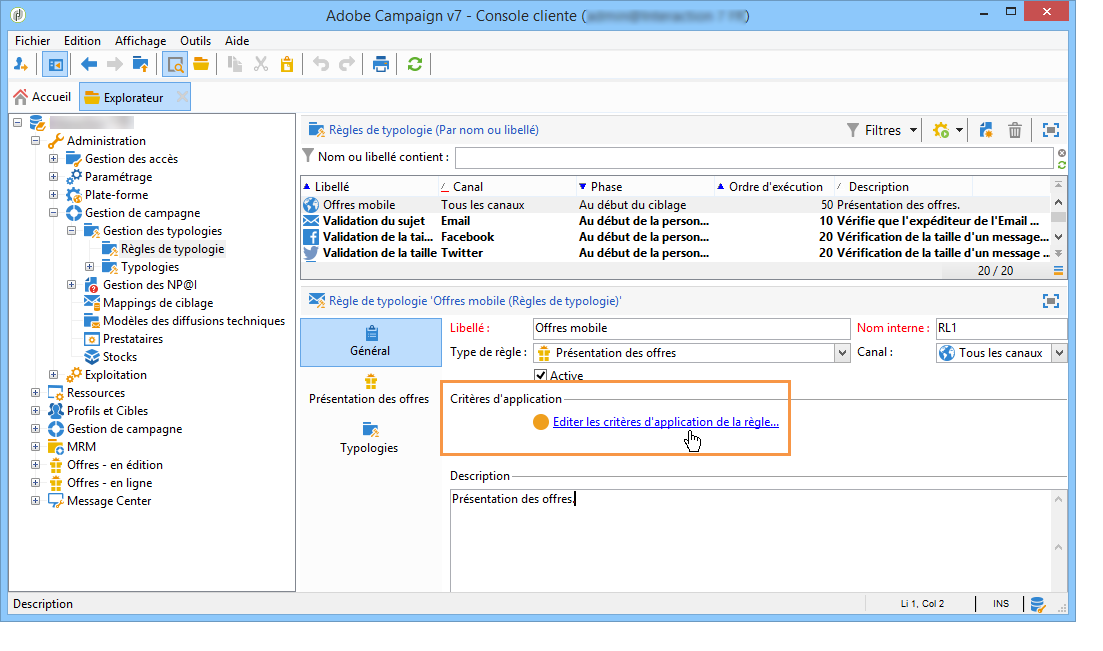Expand the Typologies tree node
The height and width of the screenshot is (651, 1103).
(89, 266)
